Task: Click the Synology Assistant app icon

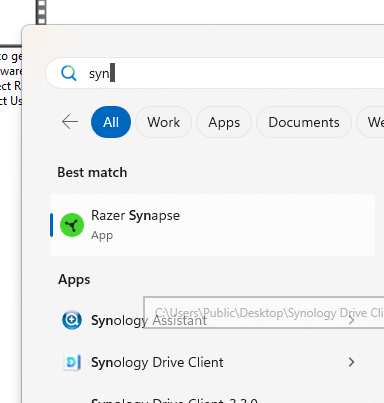Action: [x=72, y=320]
